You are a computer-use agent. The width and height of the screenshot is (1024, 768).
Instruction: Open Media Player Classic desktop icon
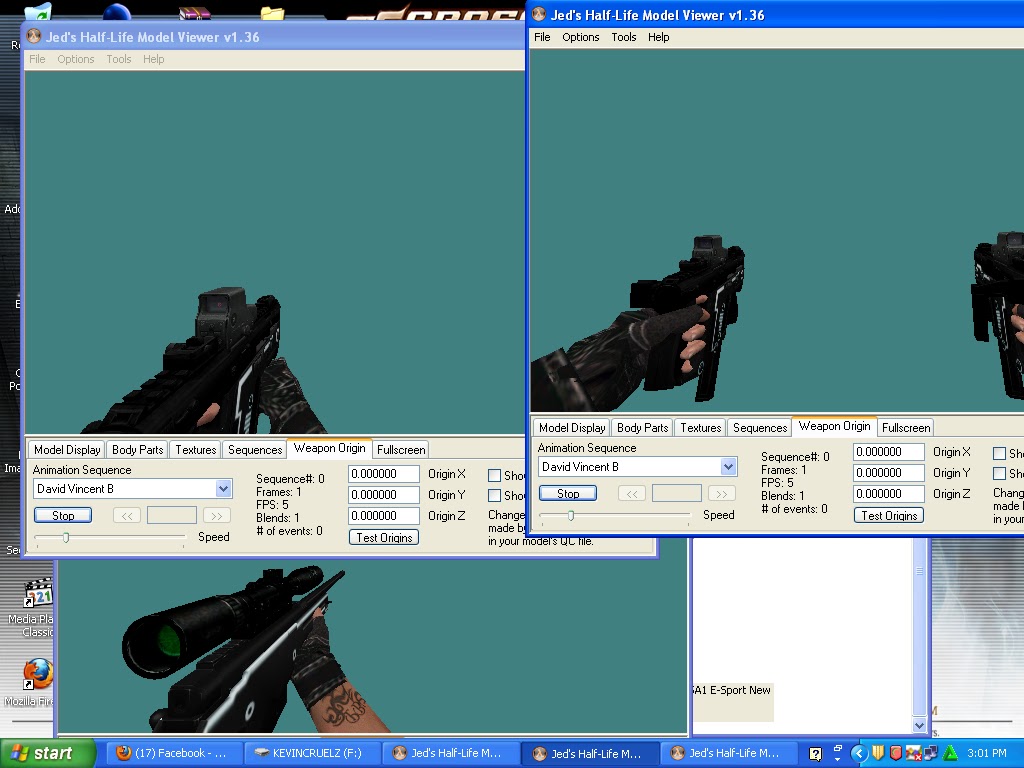[38, 593]
